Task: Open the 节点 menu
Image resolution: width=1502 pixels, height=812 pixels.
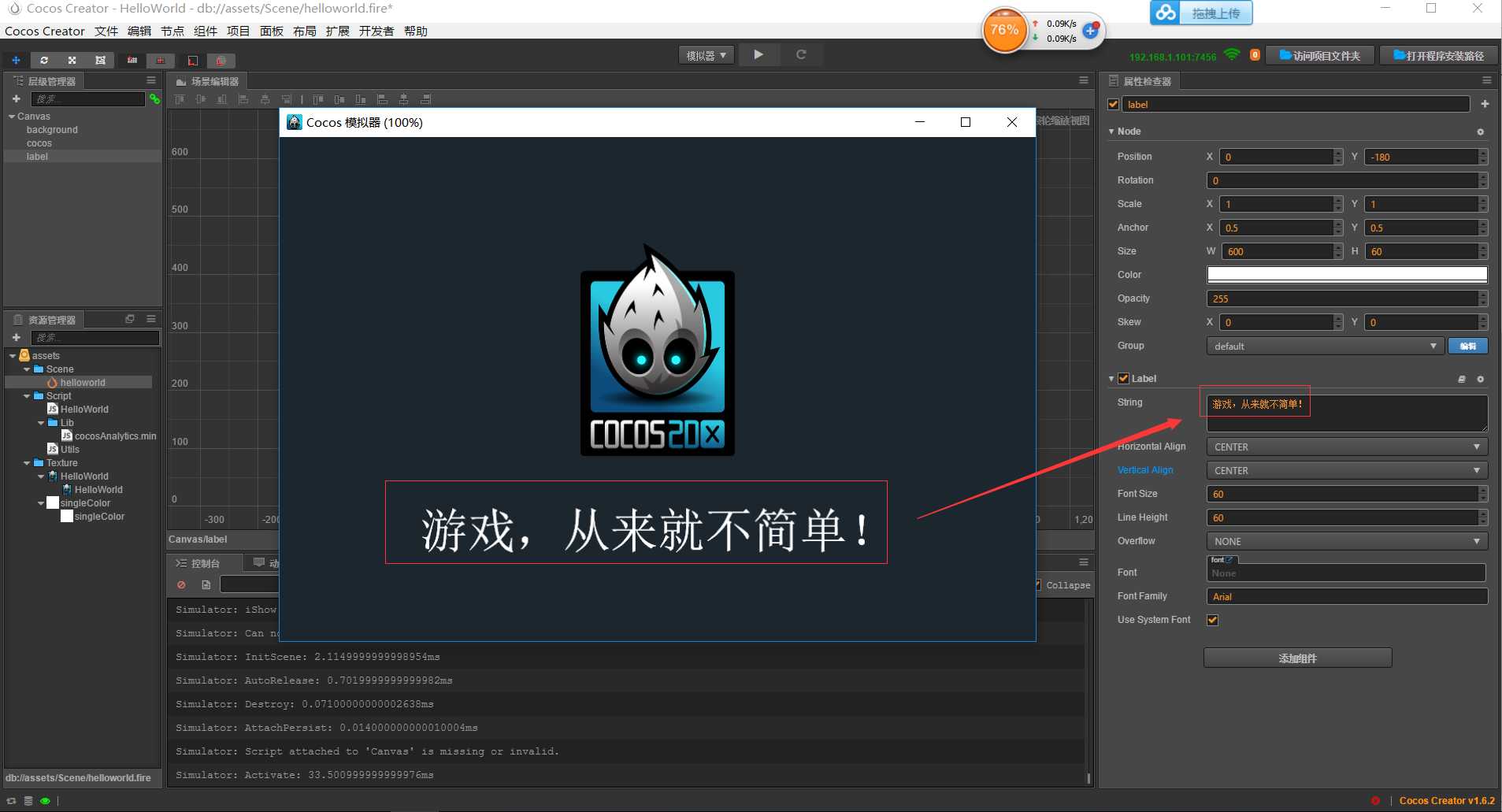Action: [x=172, y=32]
